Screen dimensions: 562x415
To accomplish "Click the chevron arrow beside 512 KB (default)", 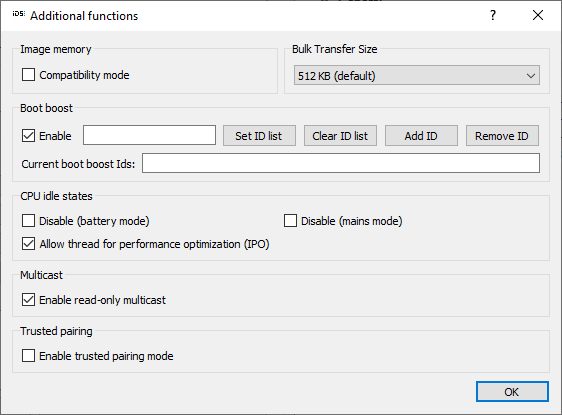I will point(531,76).
